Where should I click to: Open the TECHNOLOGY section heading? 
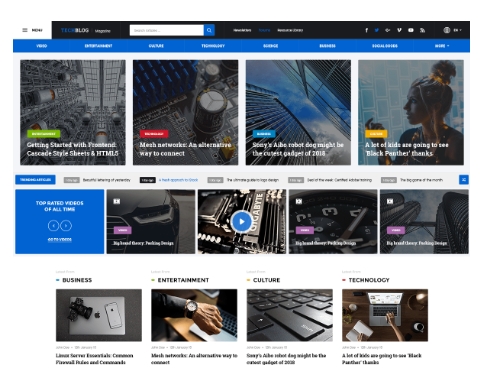tap(369, 280)
